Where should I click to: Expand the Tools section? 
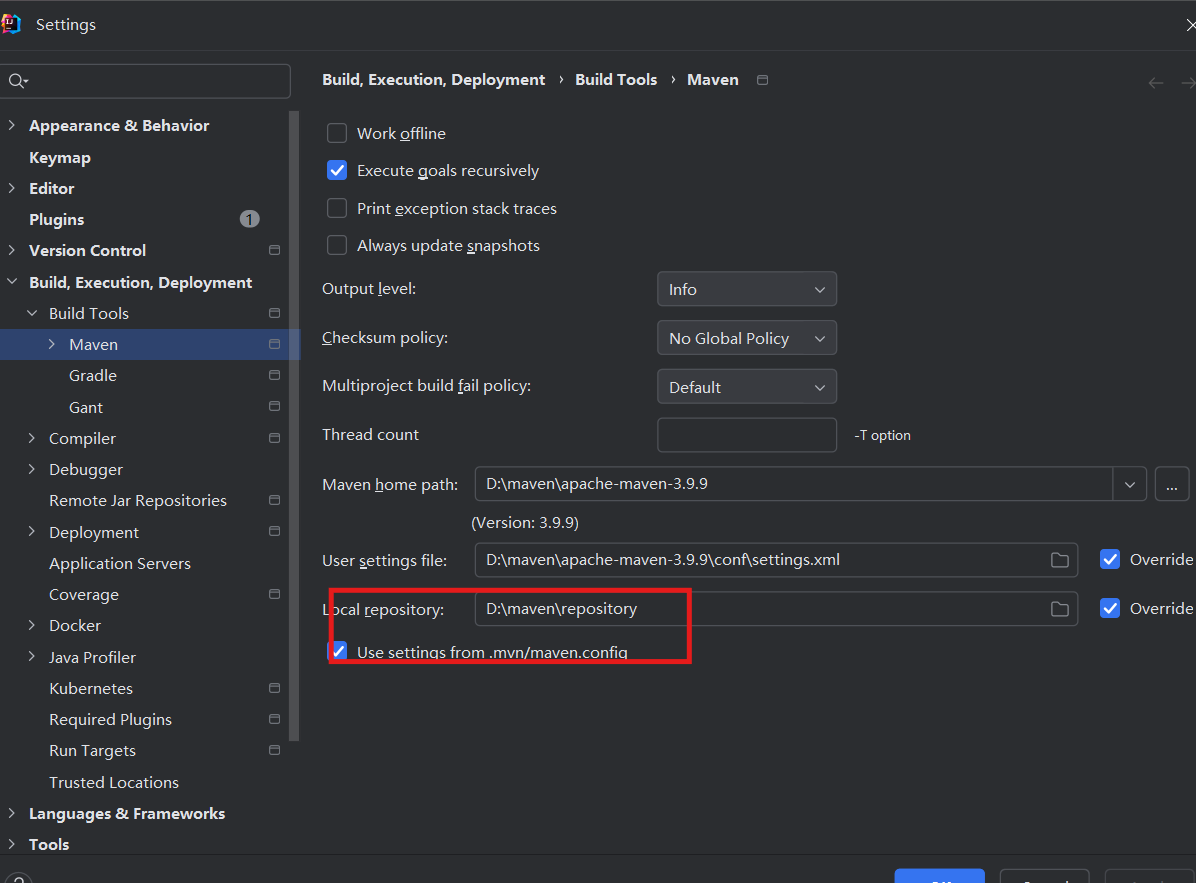11,844
